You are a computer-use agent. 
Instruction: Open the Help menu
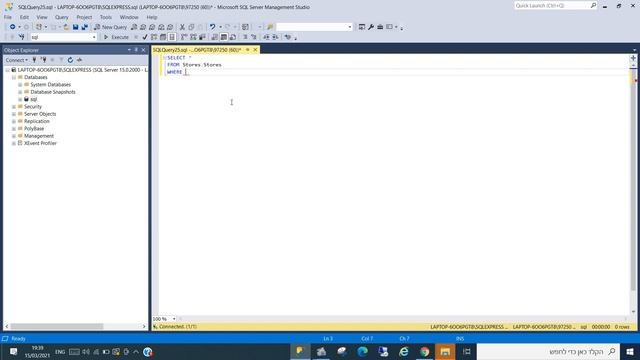[152, 17]
